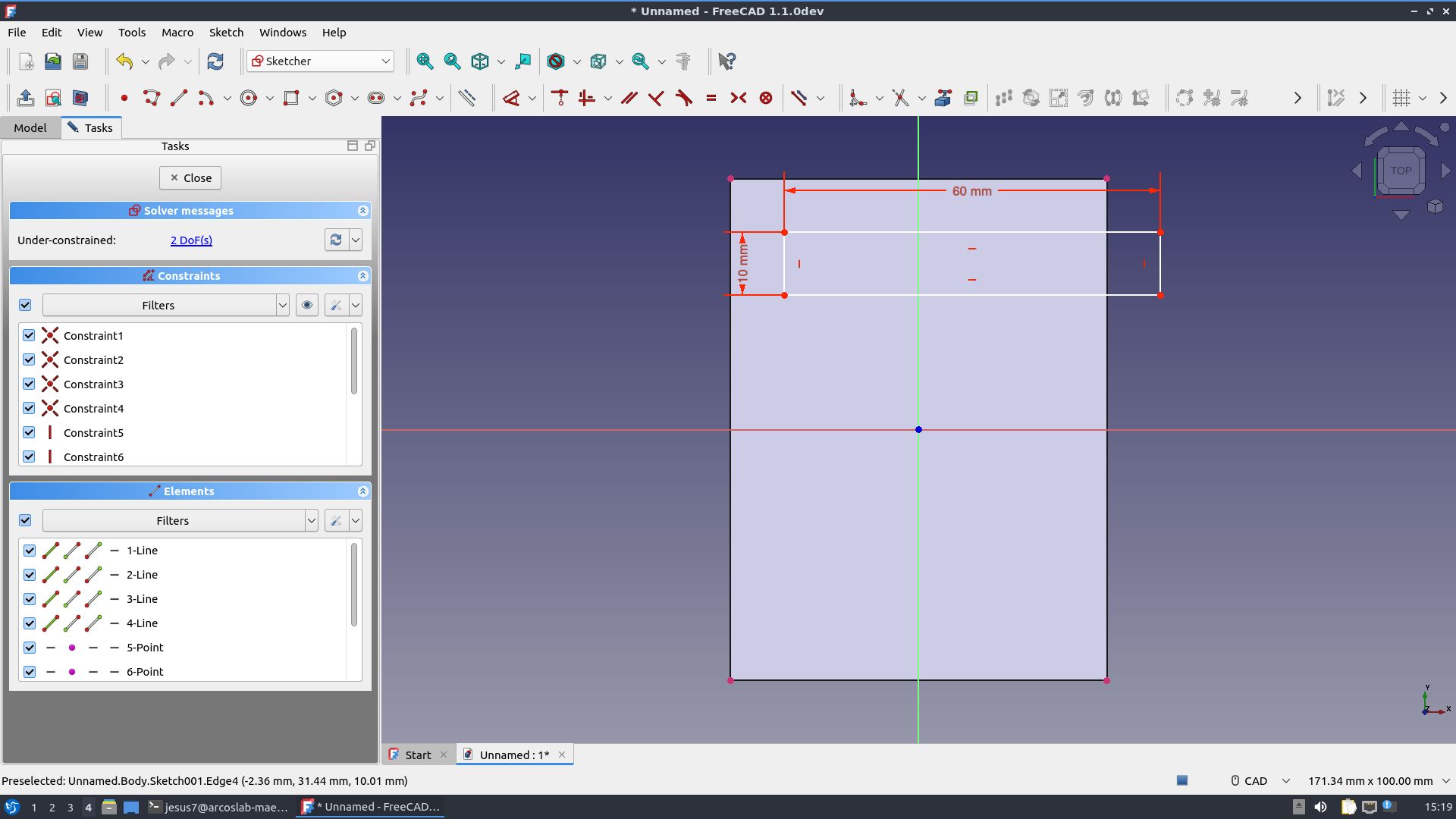Apply the block constraint
1456x819 pixels.
coord(766,98)
